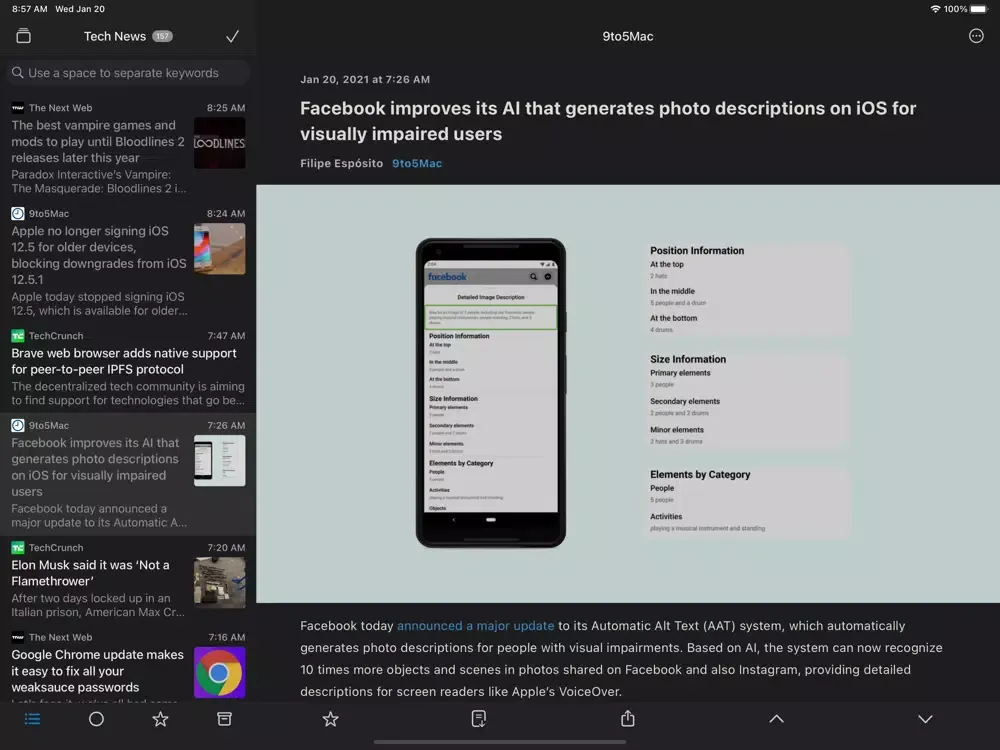The height and width of the screenshot is (750, 1000).
Task: Open reader view document icon
Action: (478, 719)
